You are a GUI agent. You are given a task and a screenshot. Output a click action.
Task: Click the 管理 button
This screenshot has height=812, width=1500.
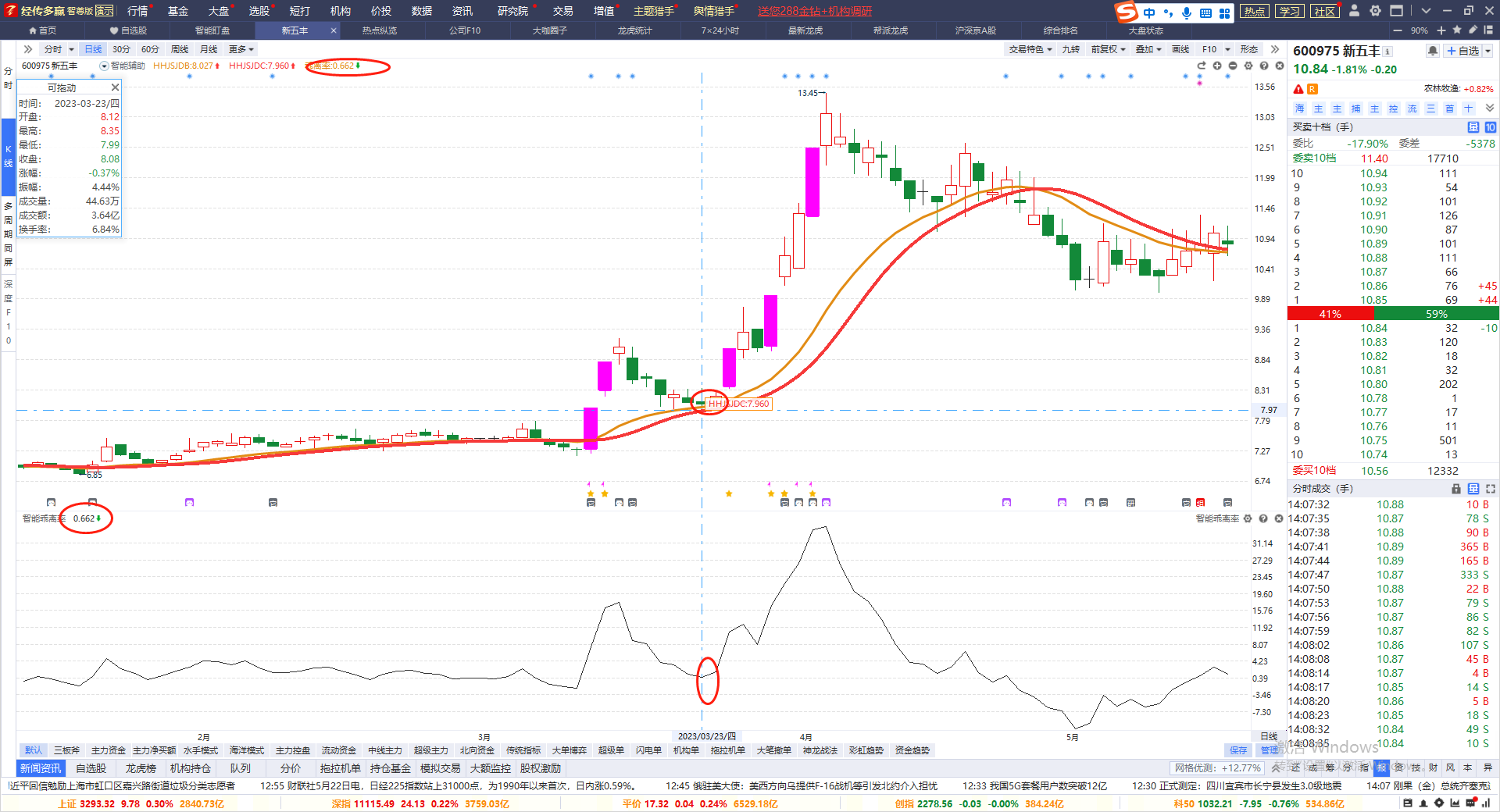(x=1269, y=750)
